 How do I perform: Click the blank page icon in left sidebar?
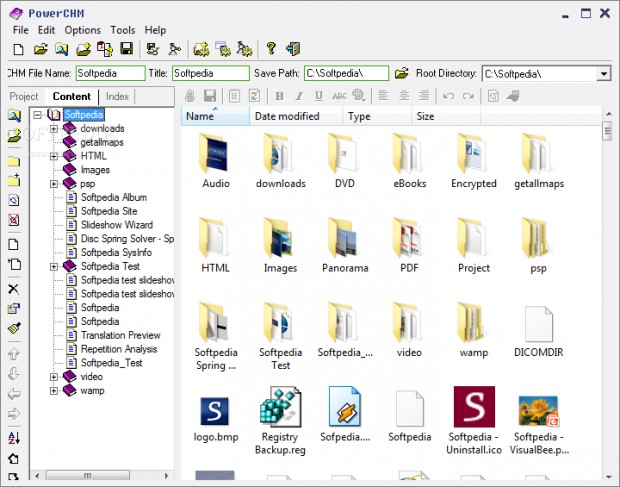(13, 244)
